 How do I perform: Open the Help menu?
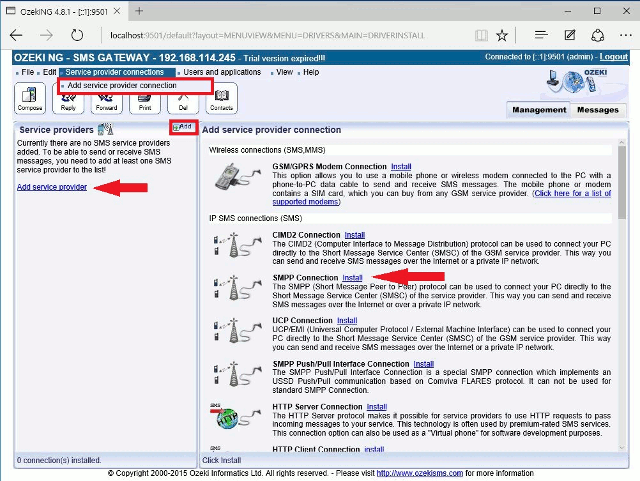click(x=311, y=72)
